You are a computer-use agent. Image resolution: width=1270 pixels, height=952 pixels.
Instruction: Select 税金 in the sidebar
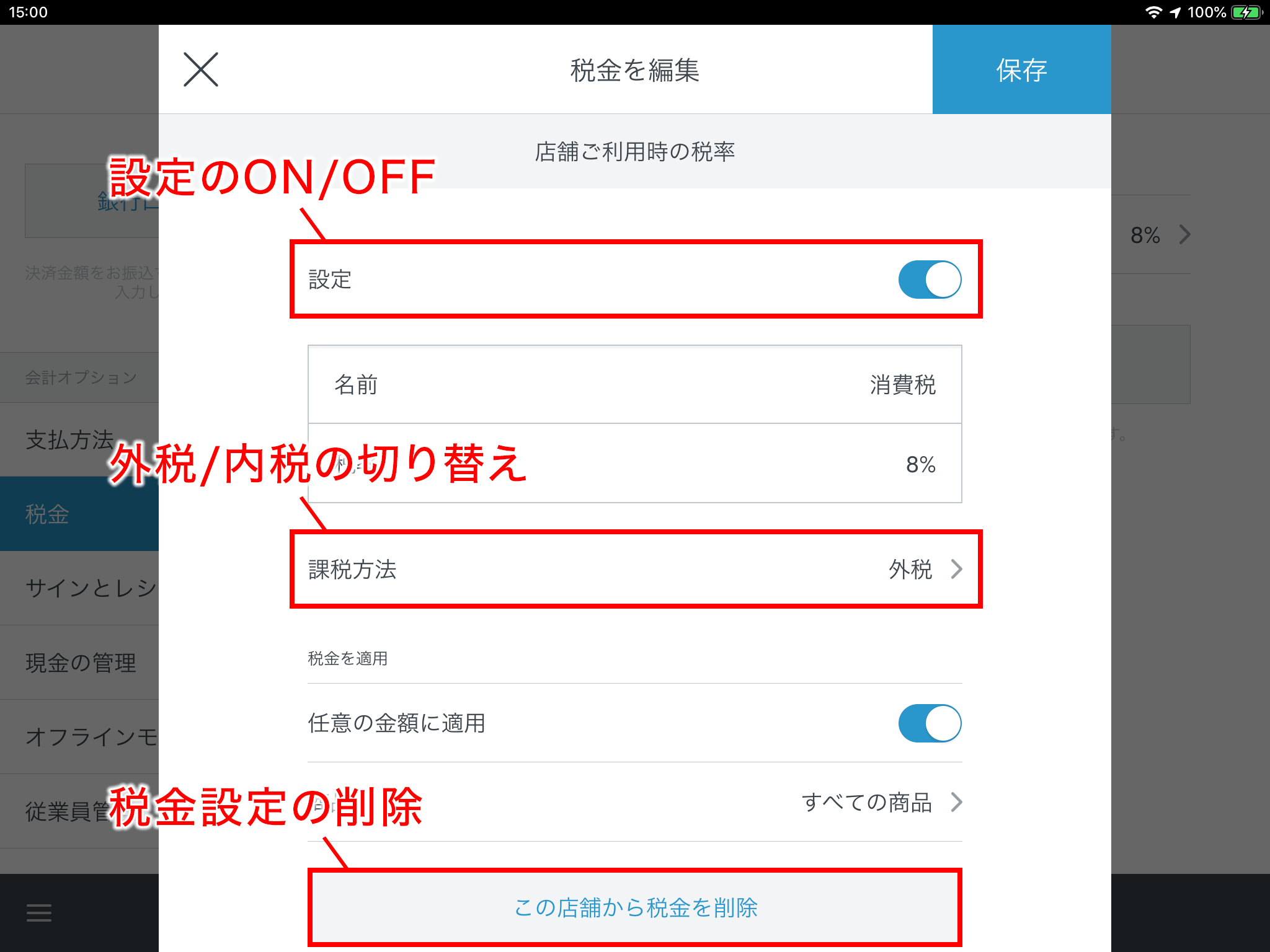(x=79, y=514)
